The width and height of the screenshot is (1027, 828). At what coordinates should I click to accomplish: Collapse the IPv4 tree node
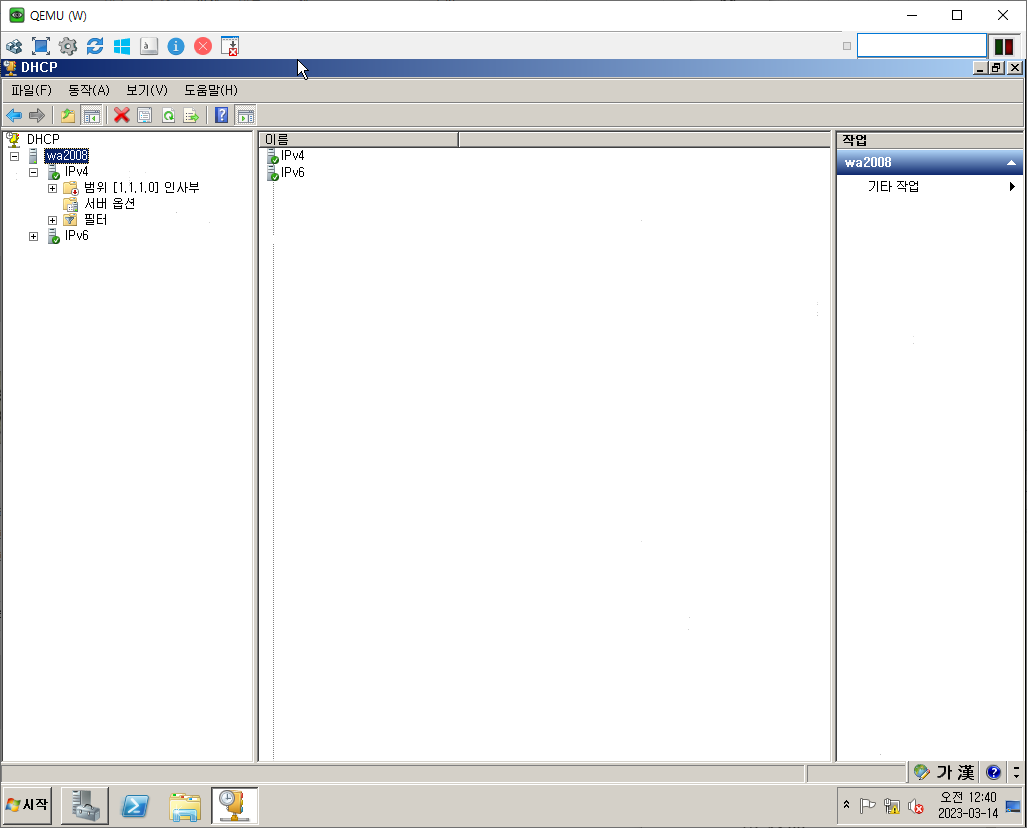point(33,172)
